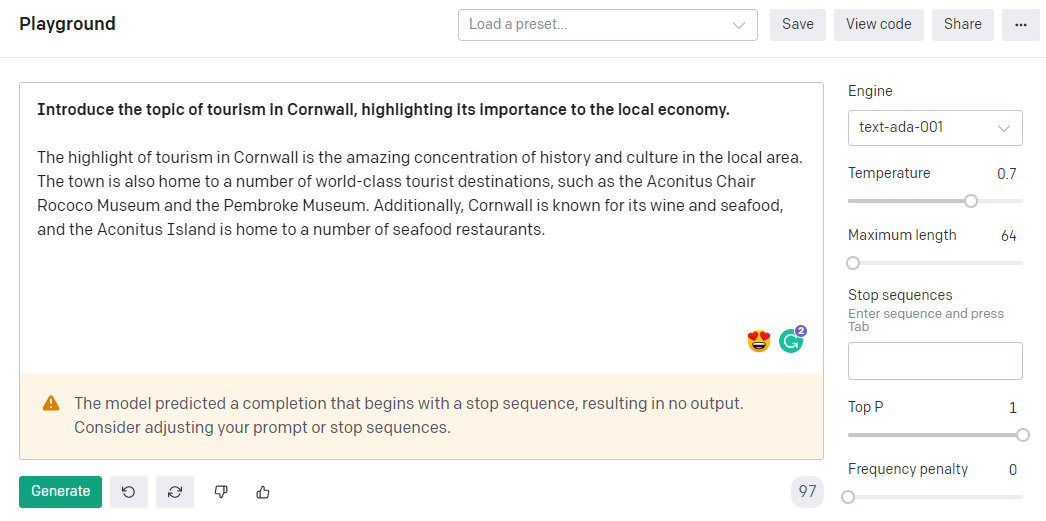1046x521 pixels.
Task: Click the Save button
Action: (x=798, y=25)
